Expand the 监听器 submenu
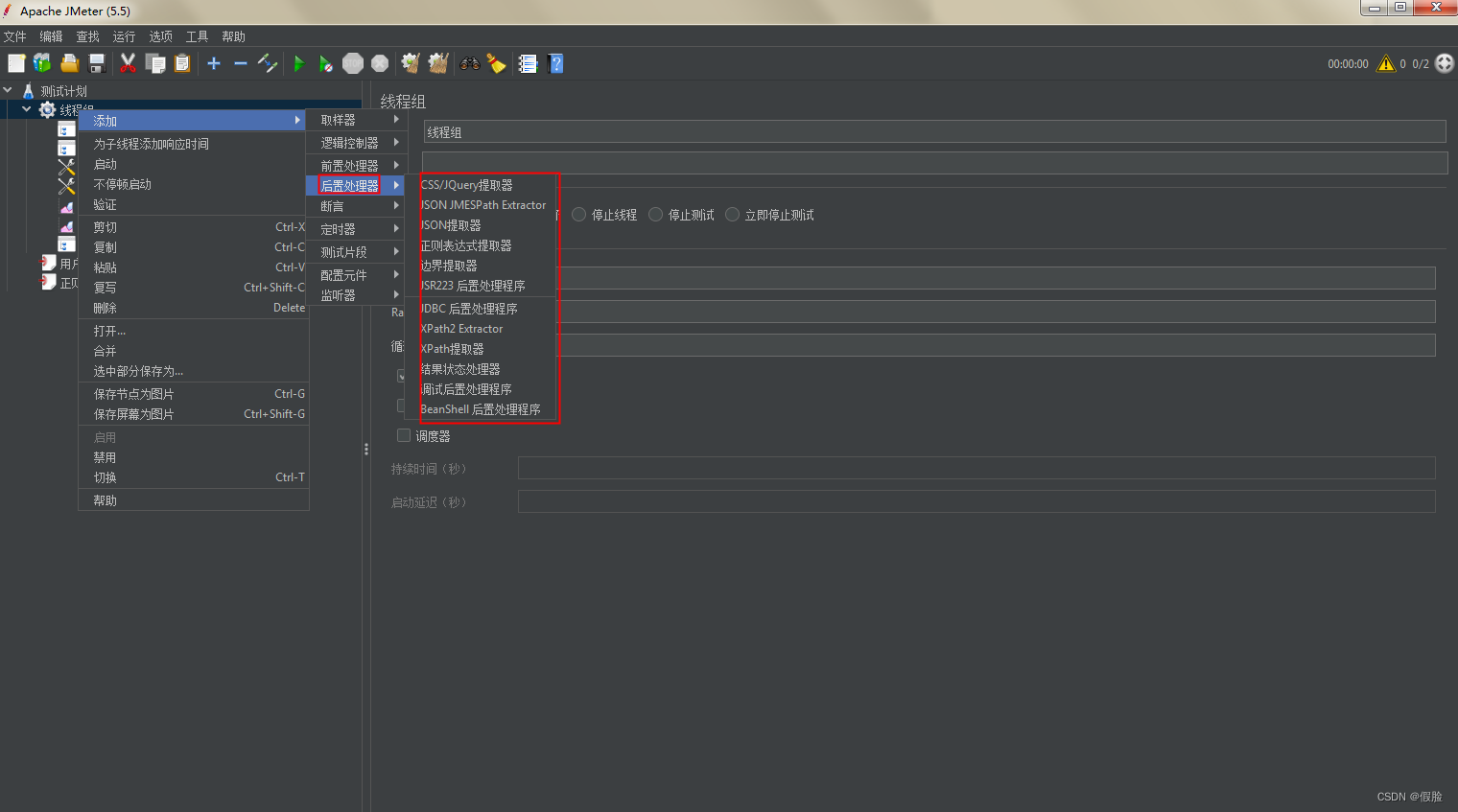 (x=357, y=295)
